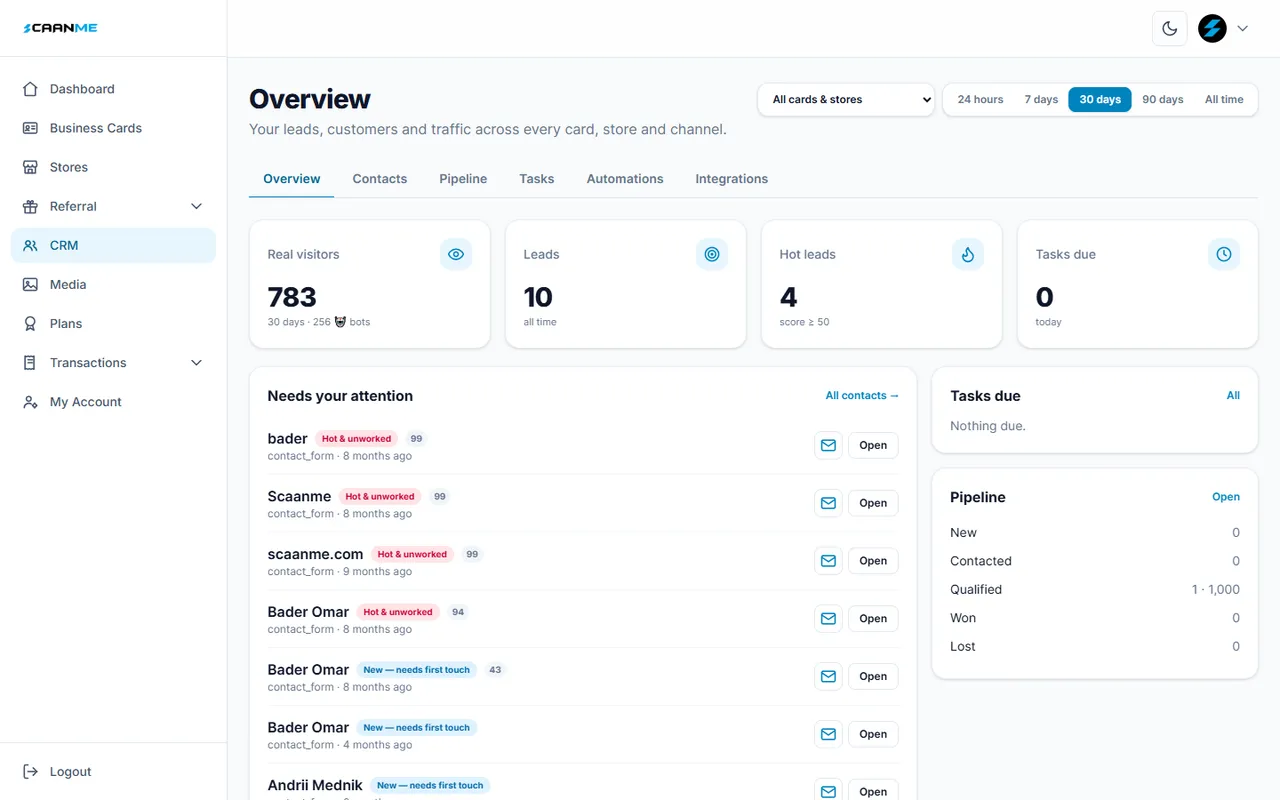Open the Scaanme contact
The image size is (1280, 800).
[873, 503]
